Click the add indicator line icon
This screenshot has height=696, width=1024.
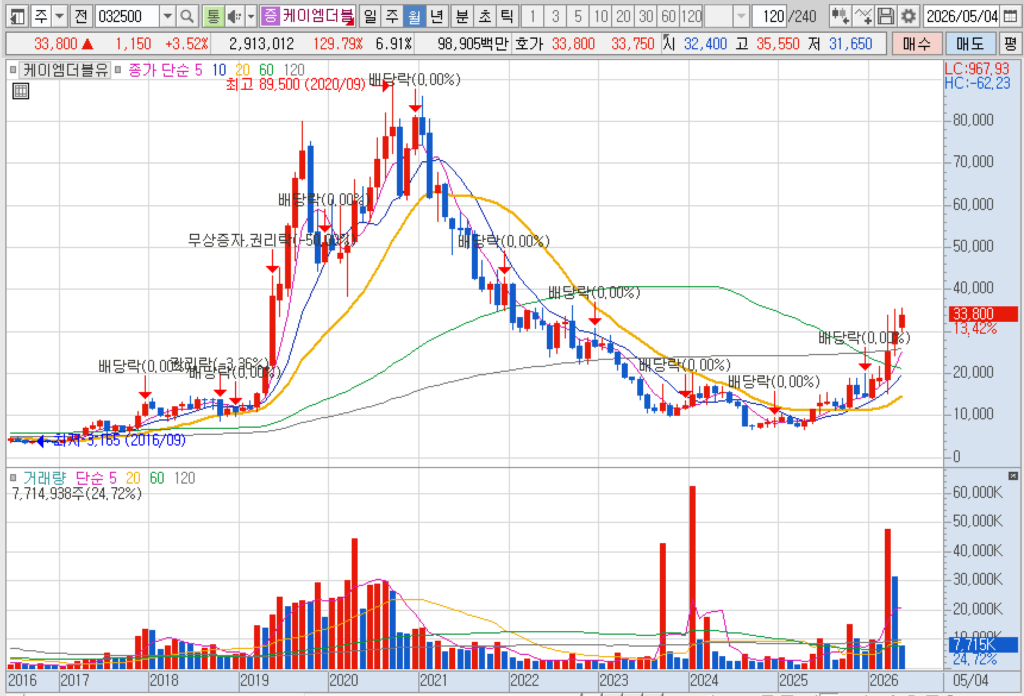(x=863, y=16)
